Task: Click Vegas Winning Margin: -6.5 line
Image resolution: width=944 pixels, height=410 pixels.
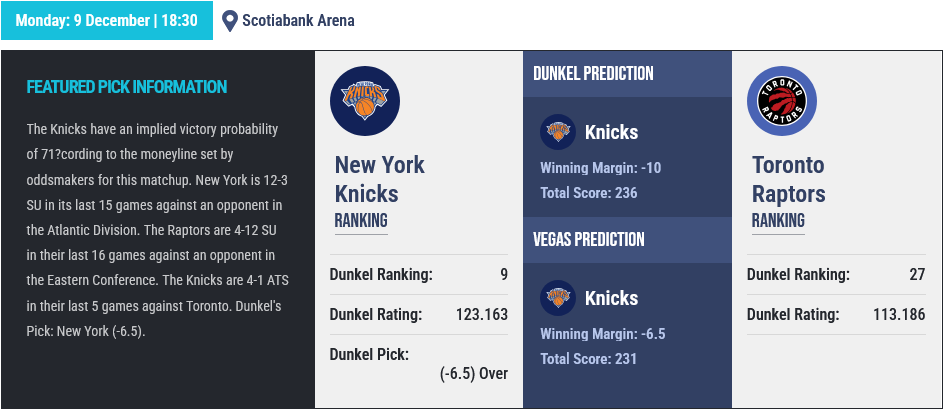Action: (603, 334)
